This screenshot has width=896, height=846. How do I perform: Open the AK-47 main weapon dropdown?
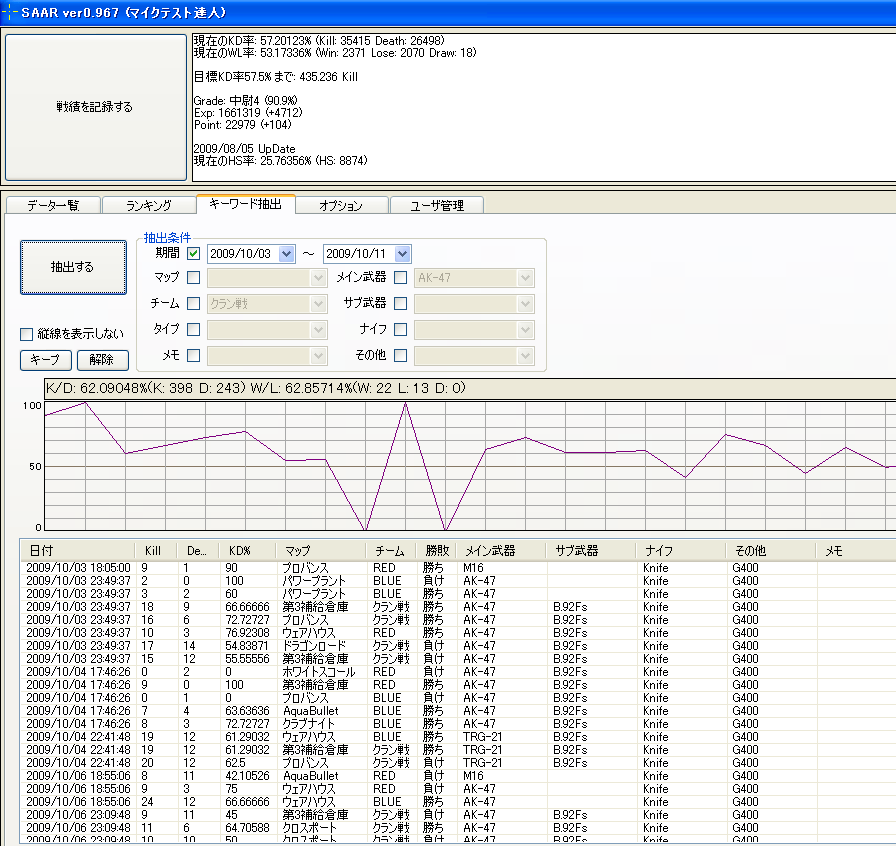525,278
